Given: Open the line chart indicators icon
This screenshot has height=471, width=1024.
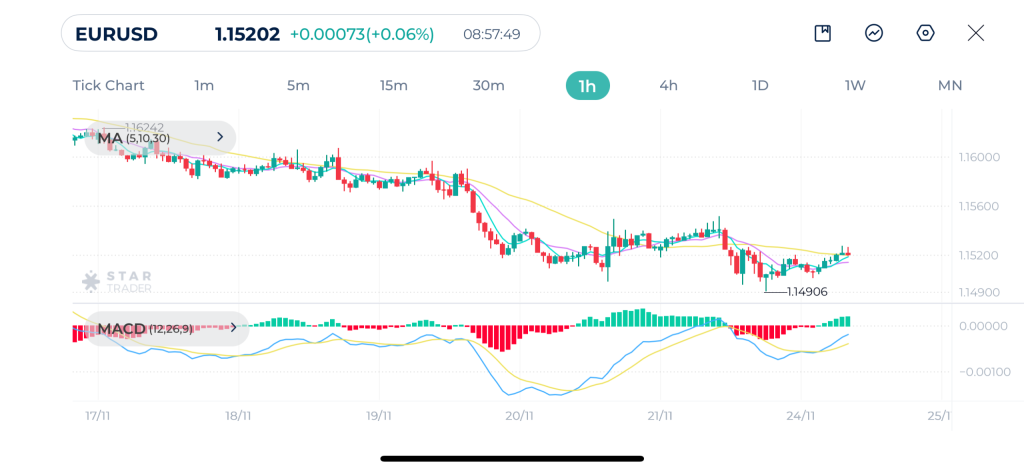Looking at the screenshot, I should tap(874, 33).
